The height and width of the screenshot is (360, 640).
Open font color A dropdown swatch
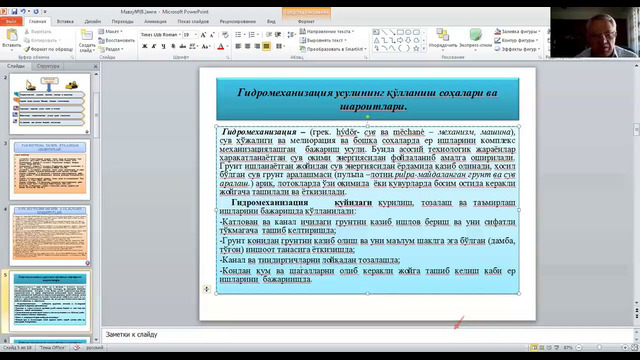tap(227, 47)
